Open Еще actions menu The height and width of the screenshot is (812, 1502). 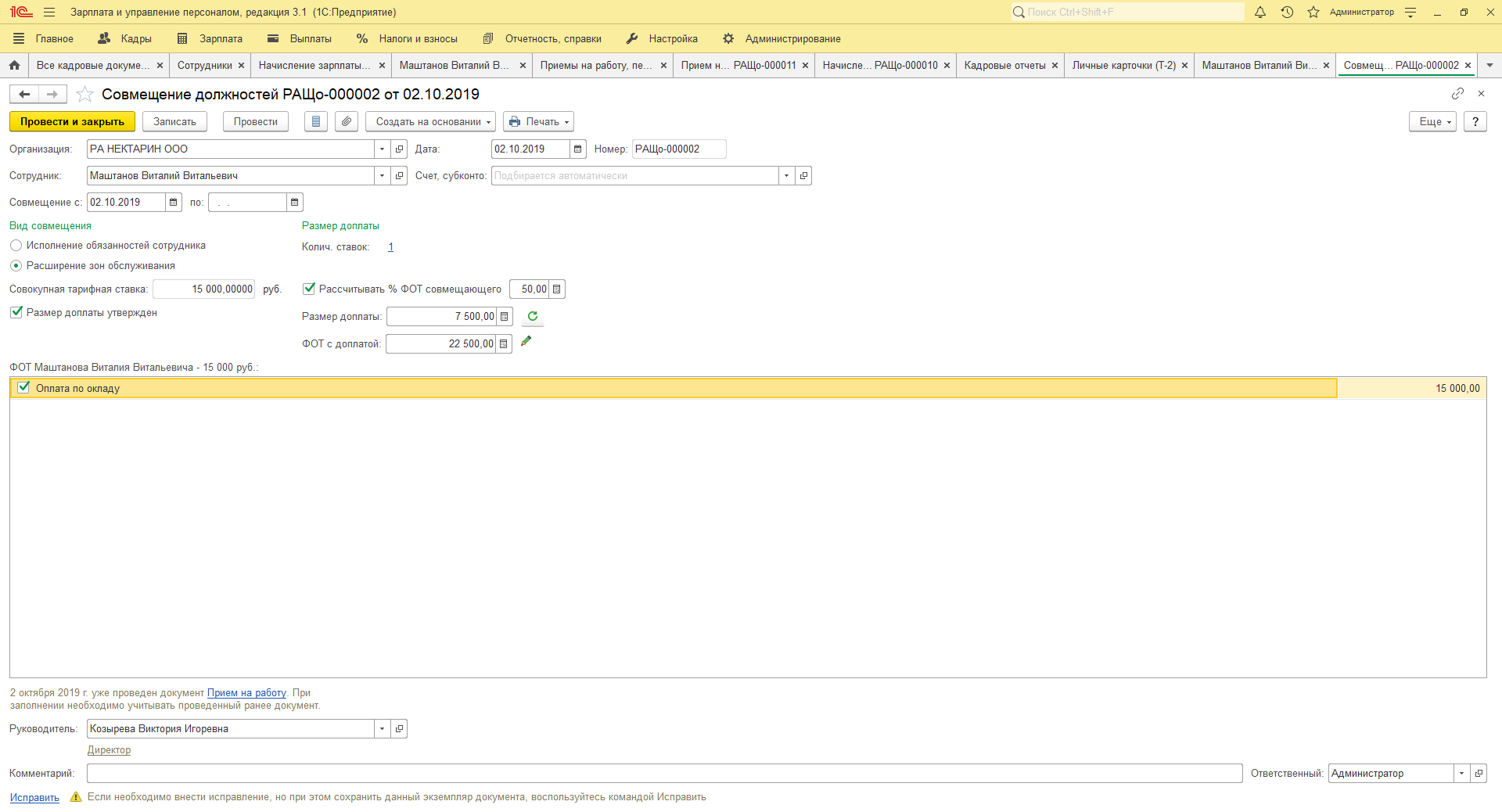pyautogui.click(x=1432, y=121)
